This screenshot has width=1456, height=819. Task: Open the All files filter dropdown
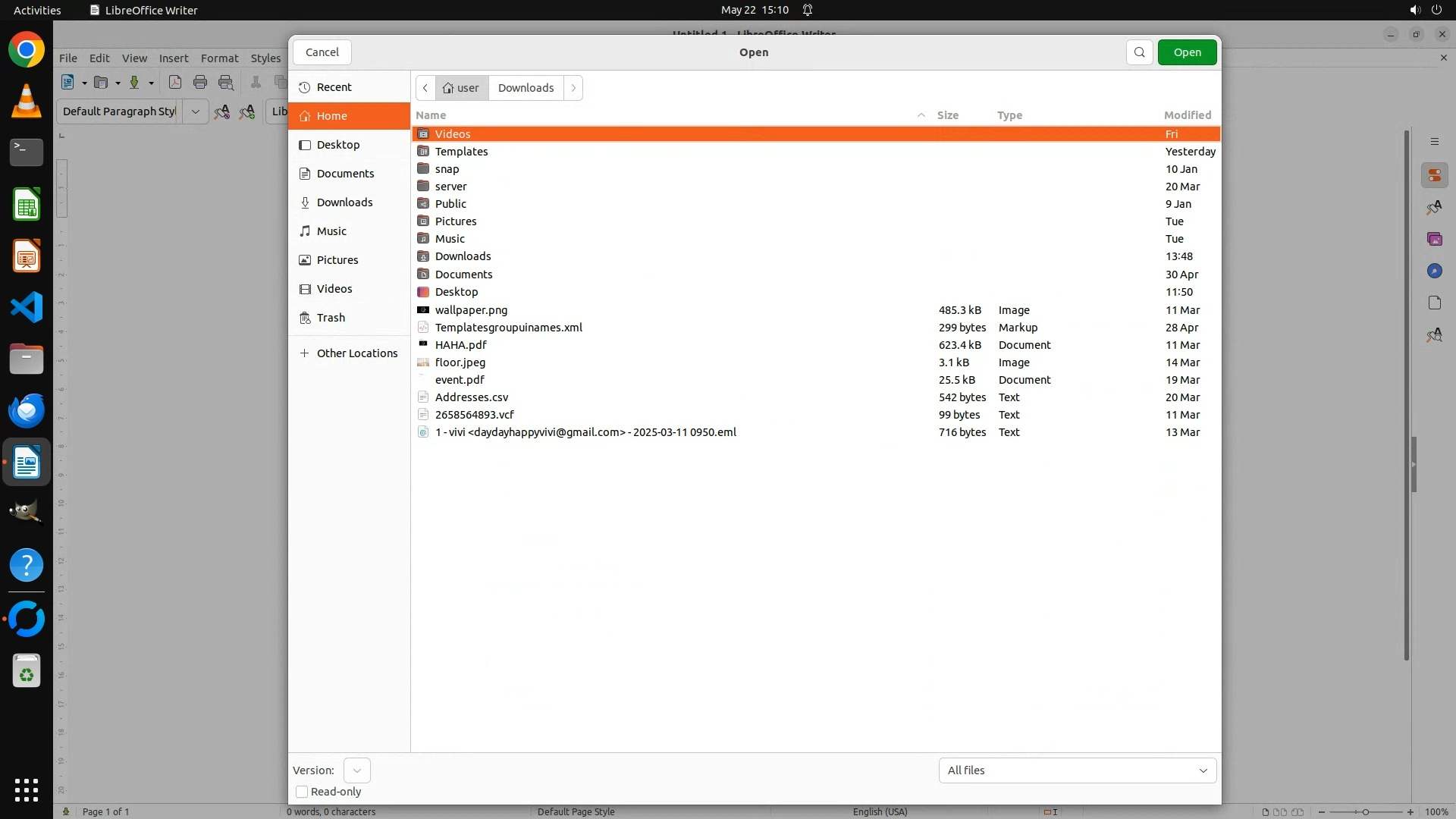(x=1077, y=770)
